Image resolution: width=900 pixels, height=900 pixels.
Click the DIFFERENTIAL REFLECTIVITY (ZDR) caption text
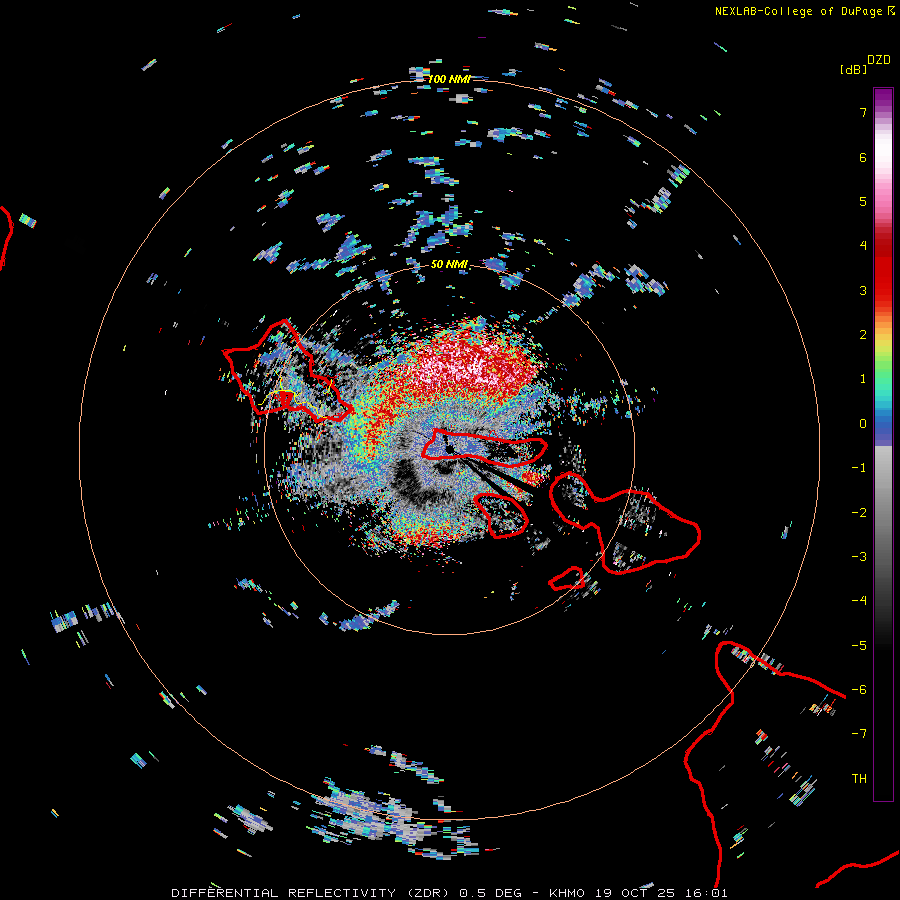coord(310,893)
